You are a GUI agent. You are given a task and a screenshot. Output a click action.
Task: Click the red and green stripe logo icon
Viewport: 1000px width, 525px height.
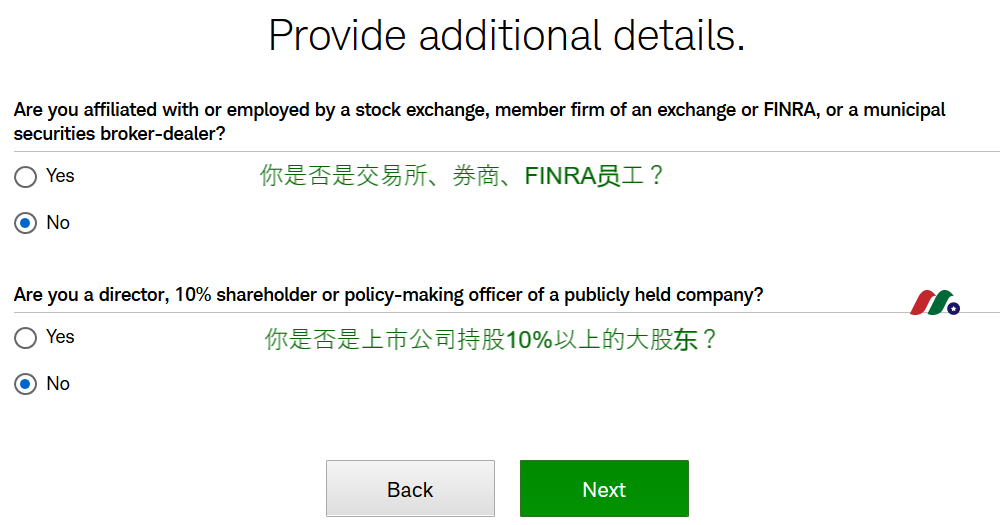pyautogui.click(x=934, y=302)
